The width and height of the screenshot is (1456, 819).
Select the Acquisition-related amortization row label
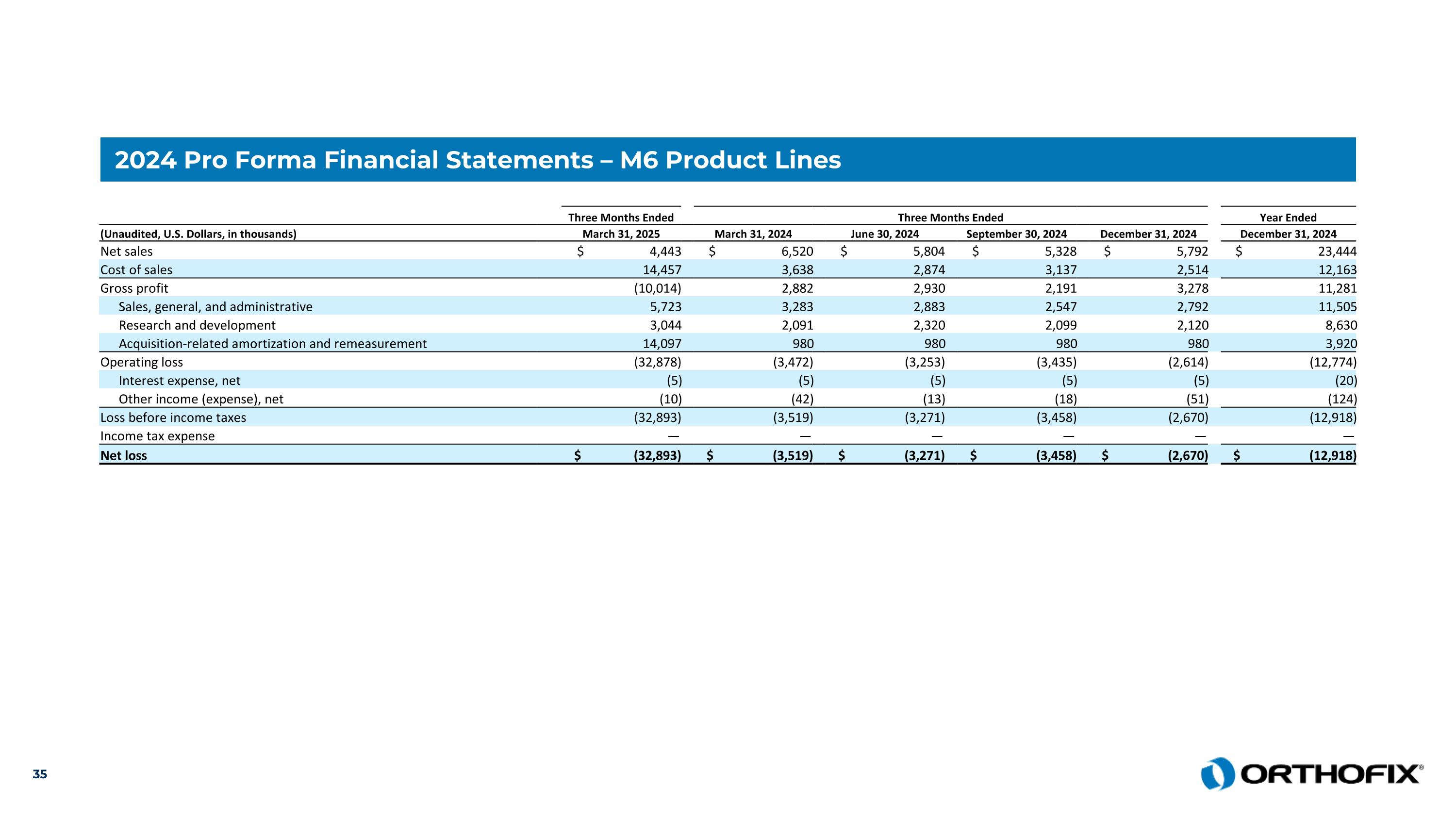(x=272, y=344)
